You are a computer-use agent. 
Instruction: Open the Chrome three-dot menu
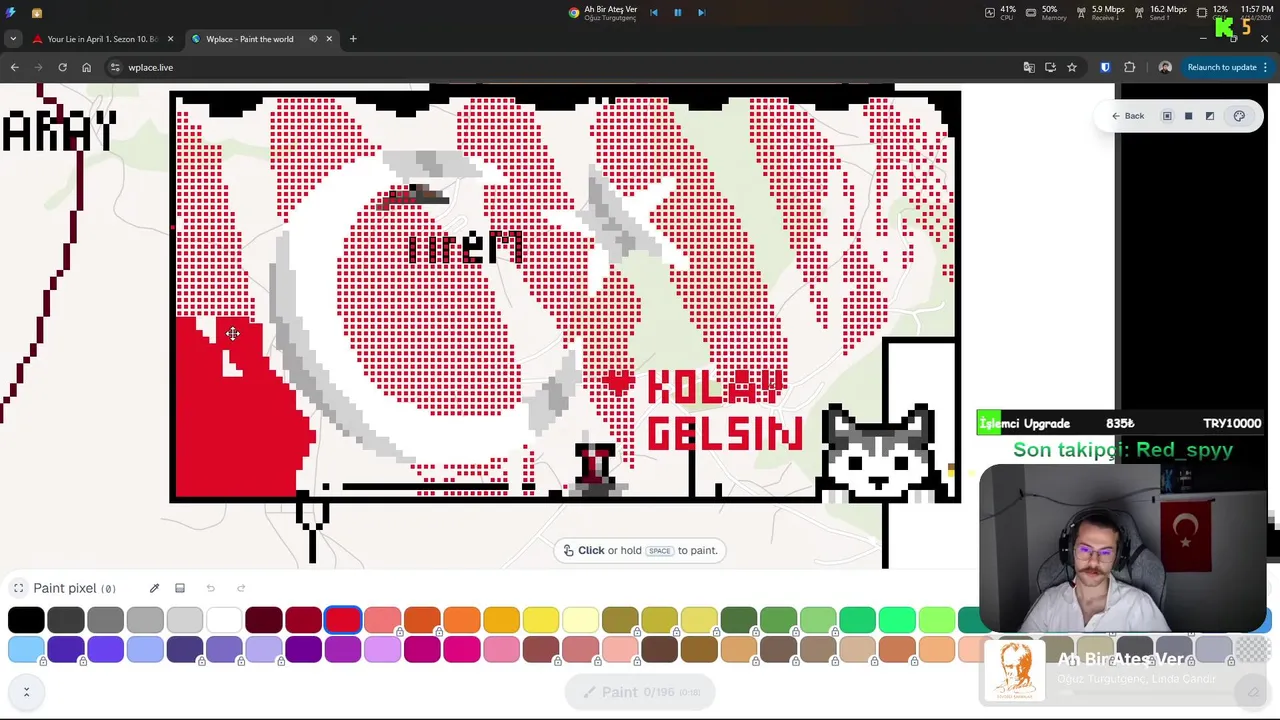(x=1266, y=67)
